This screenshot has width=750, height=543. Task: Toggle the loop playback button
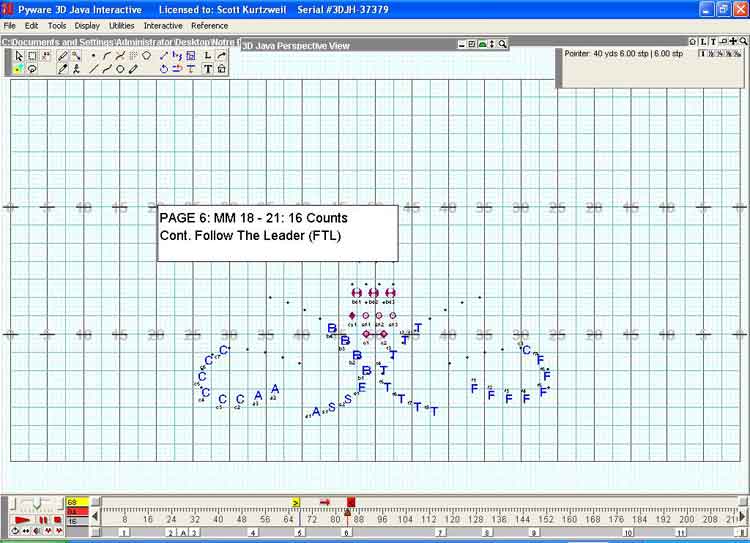coord(16,531)
